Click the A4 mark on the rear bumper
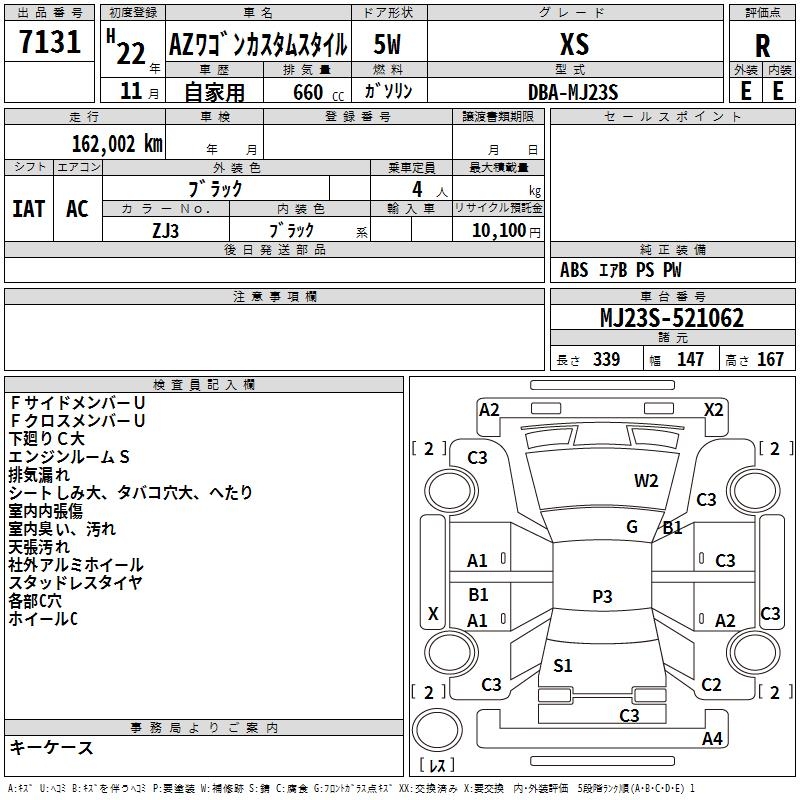Screen dimensions: 800x800 point(712,738)
